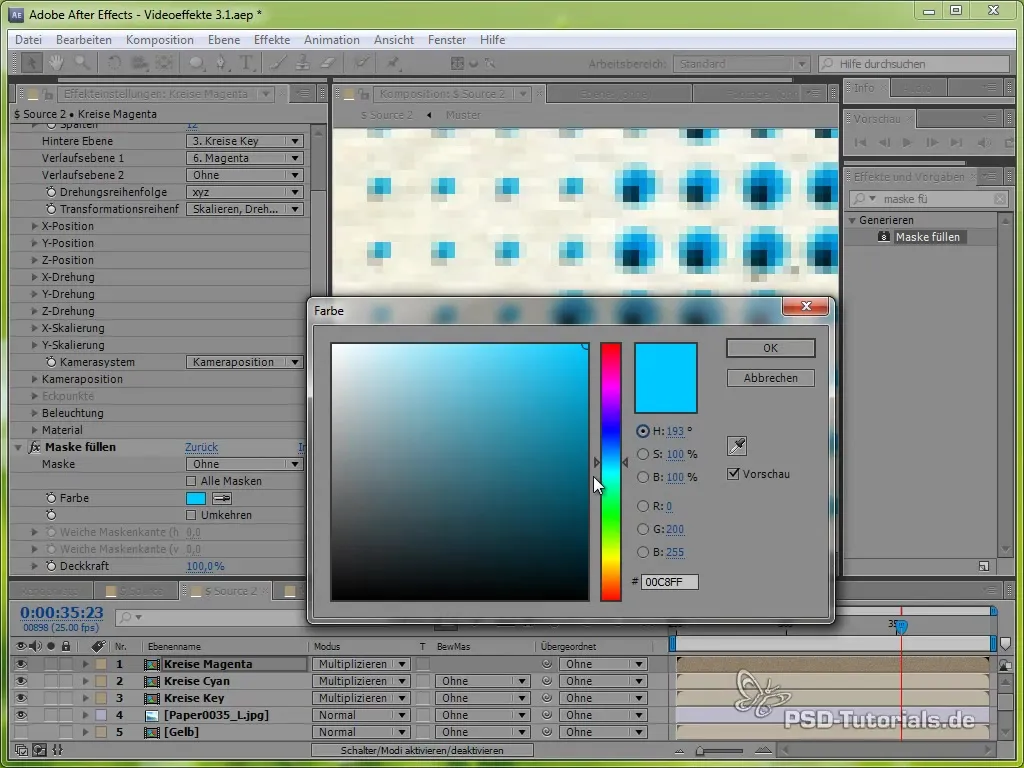Click inside the saturation-brightness color field
This screenshot has width=1024, height=768.
coord(460,472)
